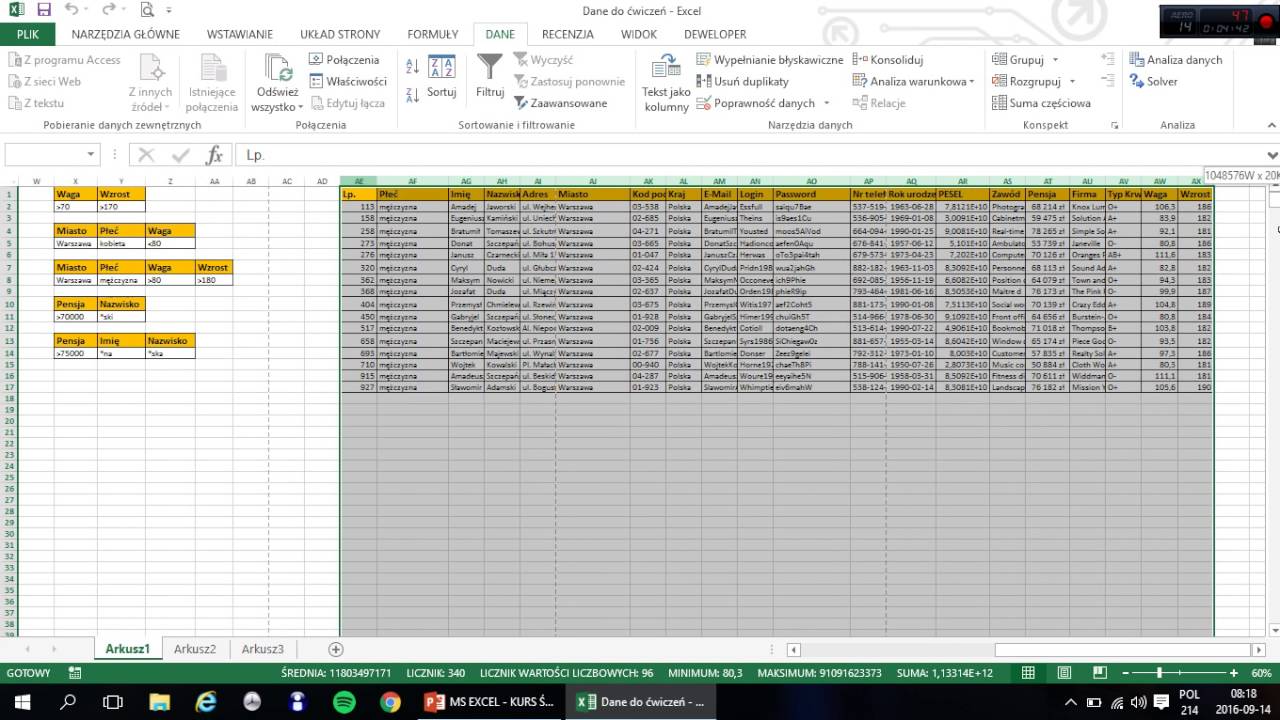Switch to WSTAWIANIE tab
The image size is (1280, 720).
pos(240,34)
